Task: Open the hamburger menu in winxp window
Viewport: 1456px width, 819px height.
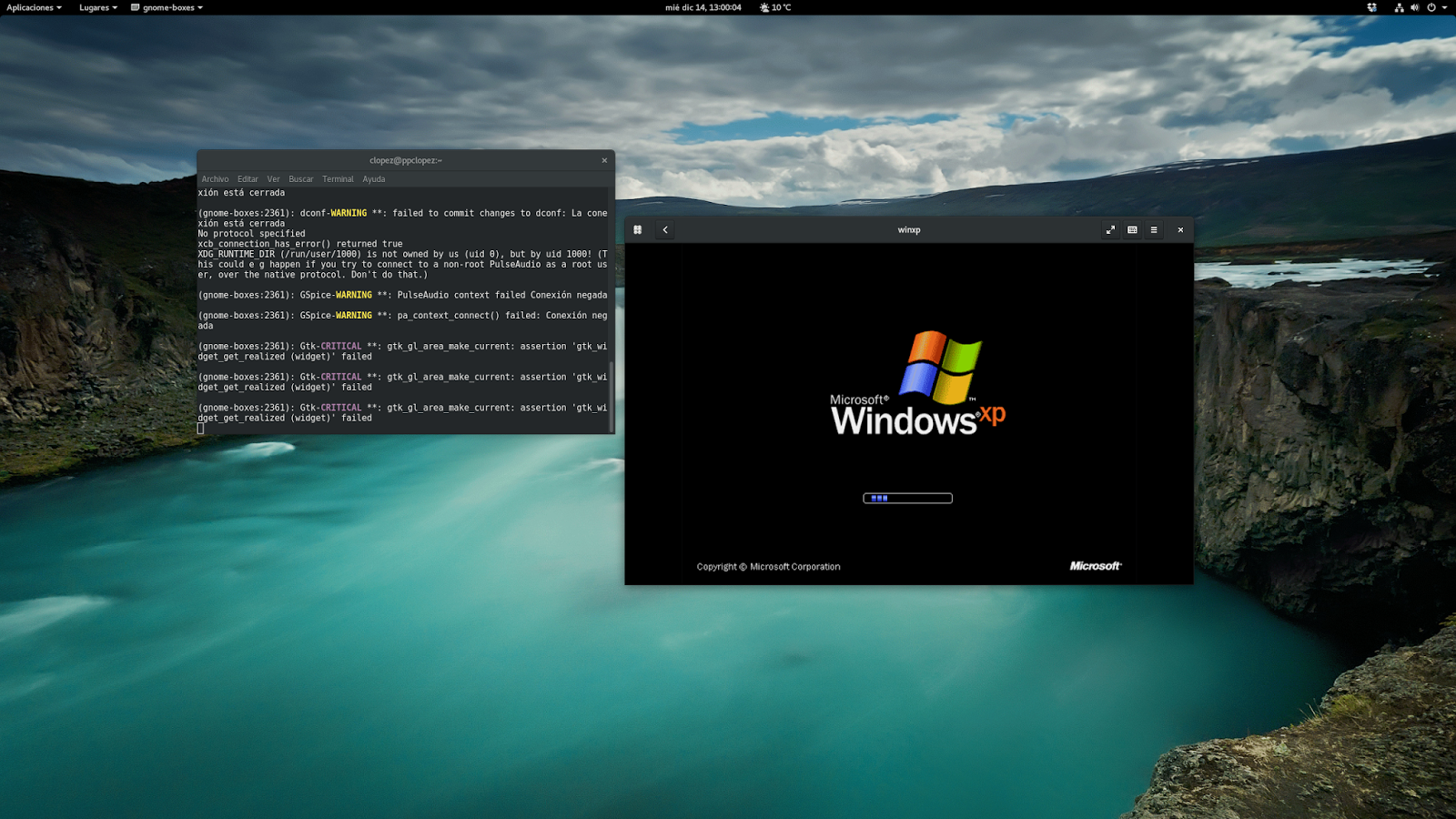Action: [x=1154, y=230]
